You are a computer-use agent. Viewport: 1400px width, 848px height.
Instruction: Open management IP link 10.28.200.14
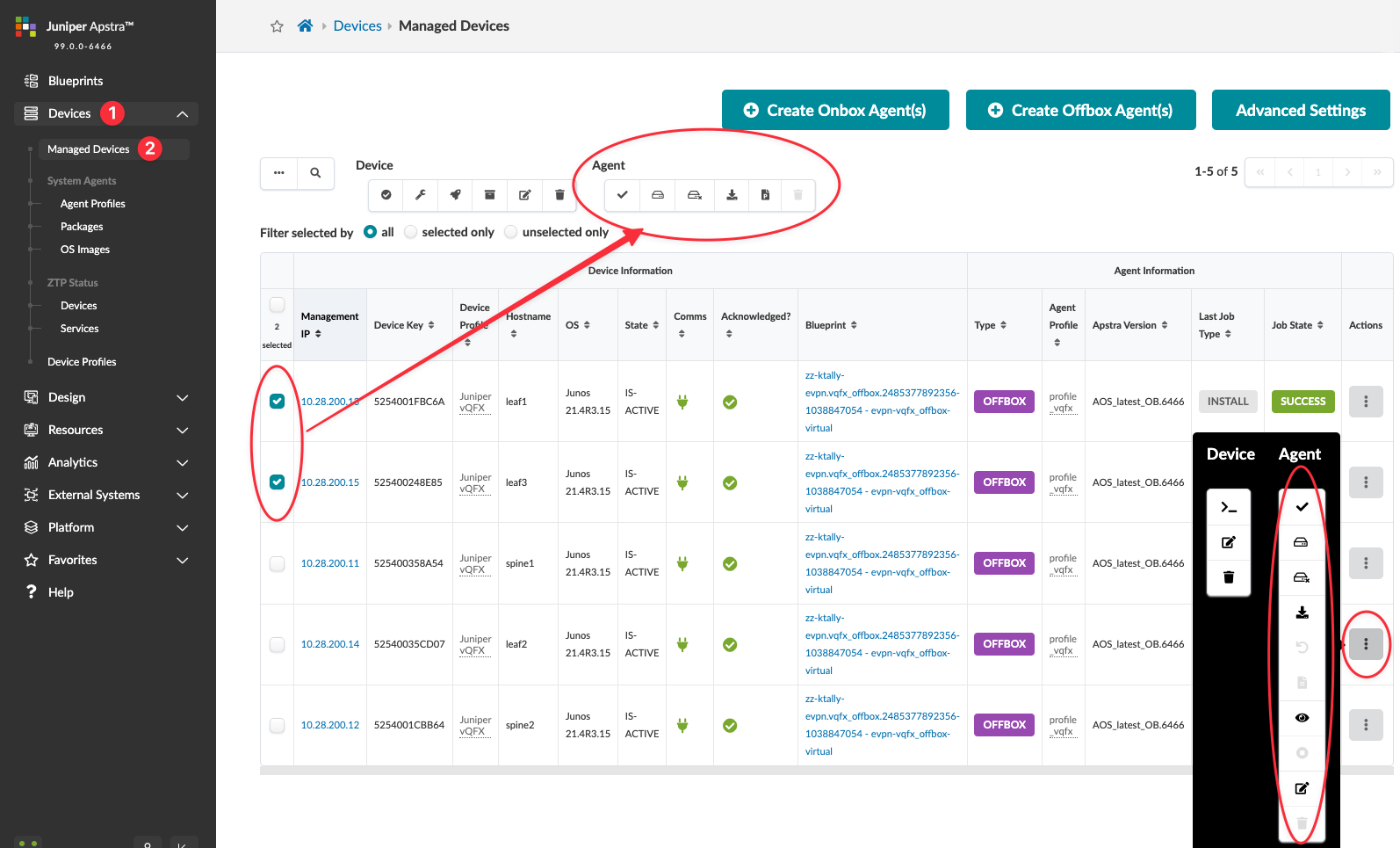[x=330, y=644]
